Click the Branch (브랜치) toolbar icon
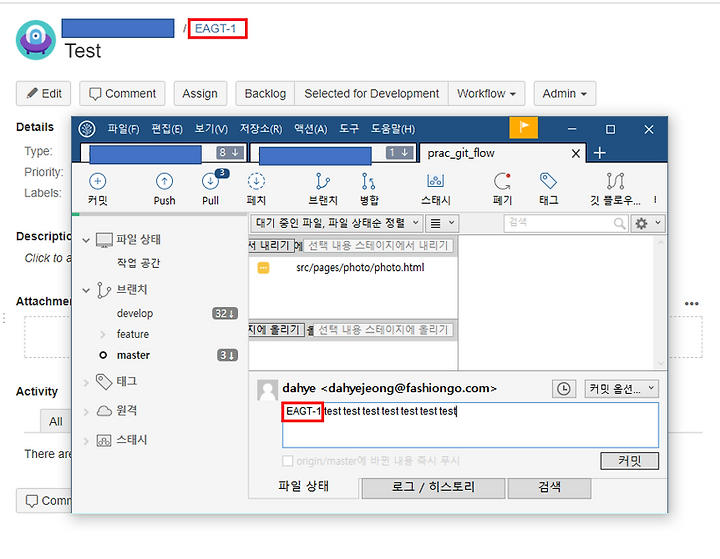Screen dimensions: 720x559 tap(323, 181)
